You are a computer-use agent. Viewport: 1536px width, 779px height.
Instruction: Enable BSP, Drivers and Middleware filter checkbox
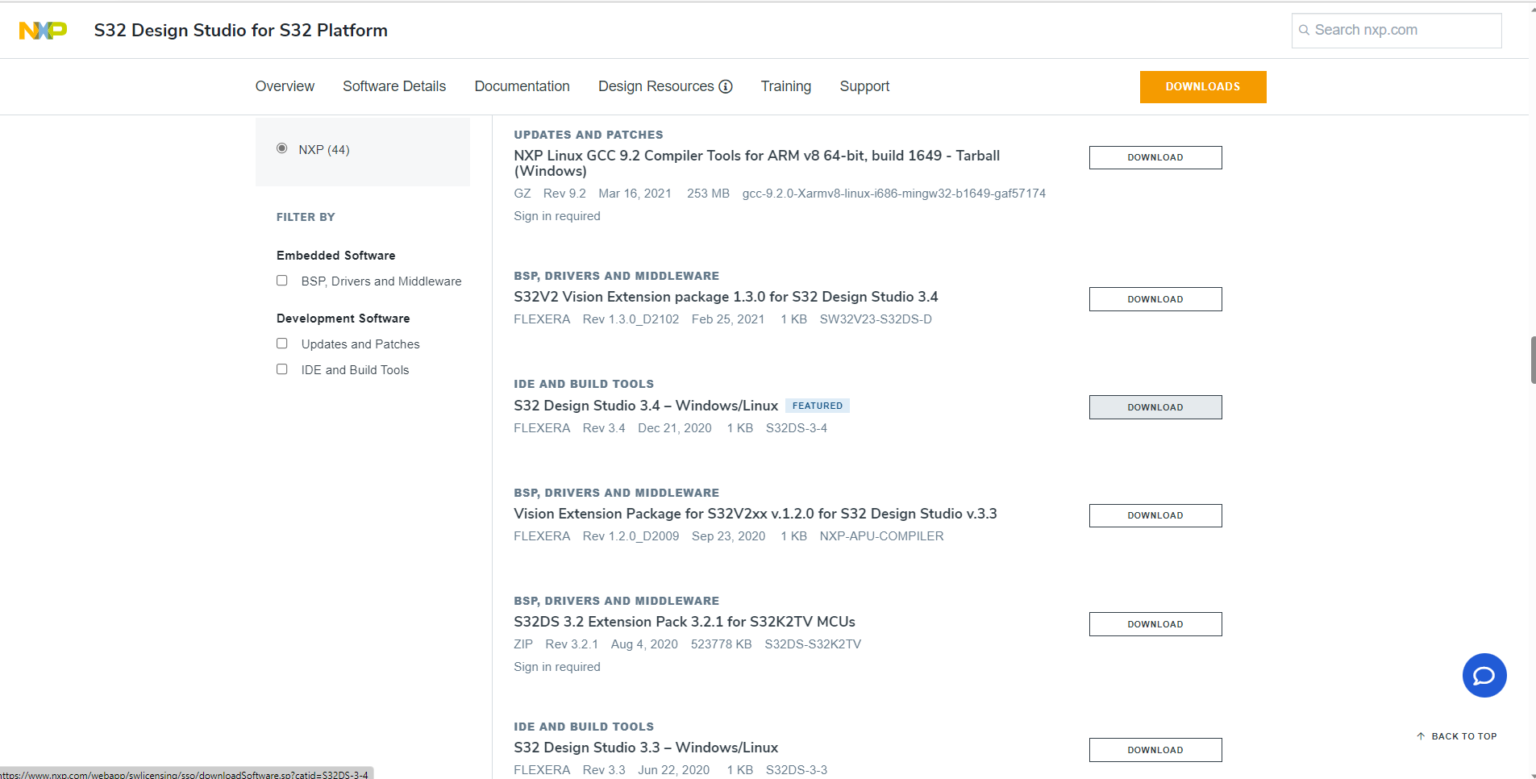[x=282, y=281]
